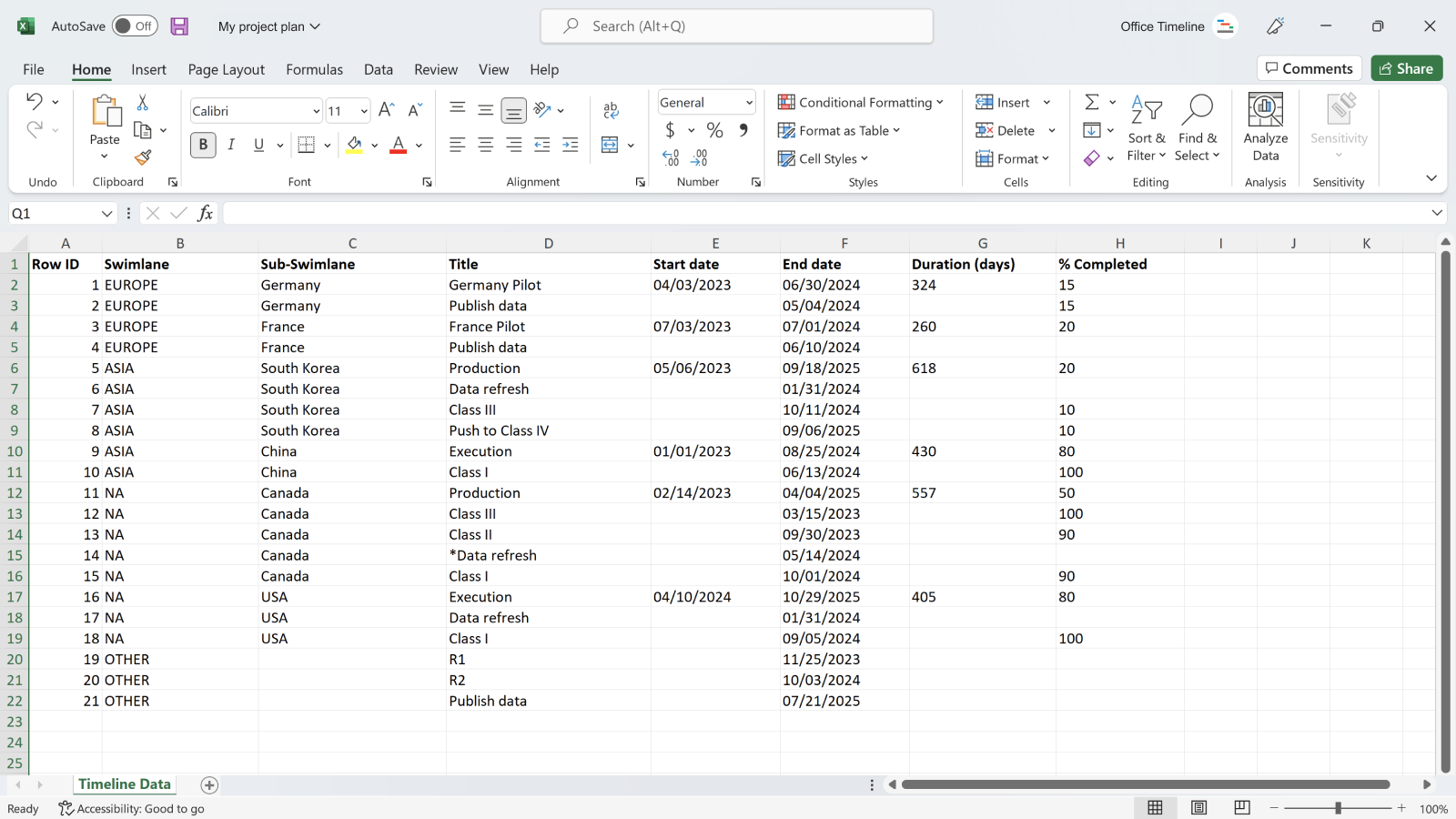
Task: Open the Review menu tab
Action: [435, 69]
